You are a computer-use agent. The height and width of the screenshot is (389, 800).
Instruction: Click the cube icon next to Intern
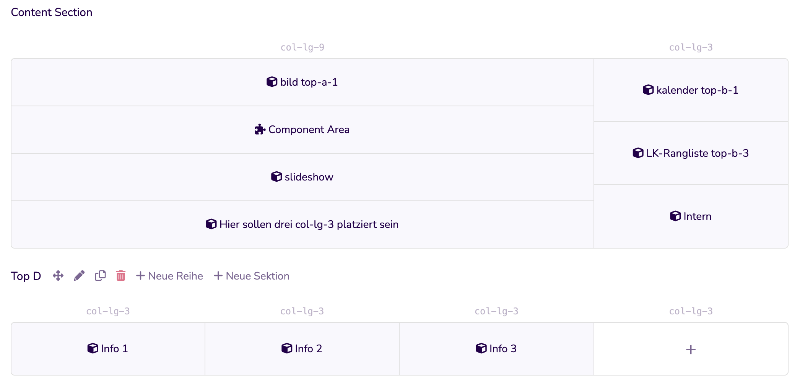pyautogui.click(x=675, y=216)
